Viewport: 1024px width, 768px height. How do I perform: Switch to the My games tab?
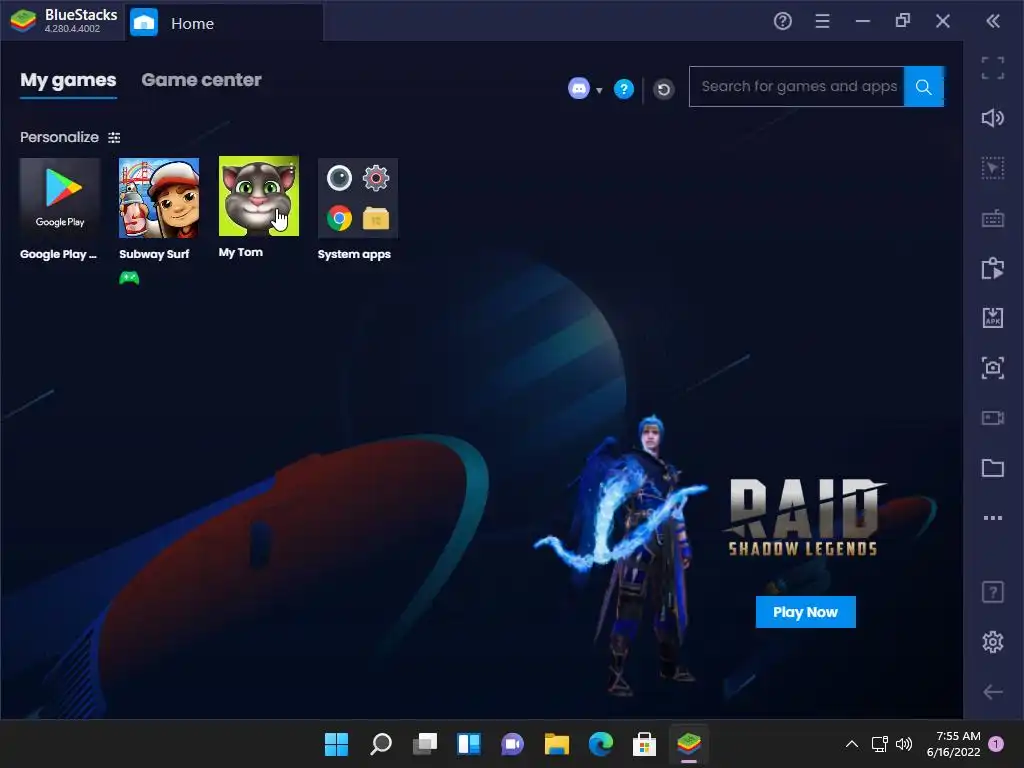[68, 80]
